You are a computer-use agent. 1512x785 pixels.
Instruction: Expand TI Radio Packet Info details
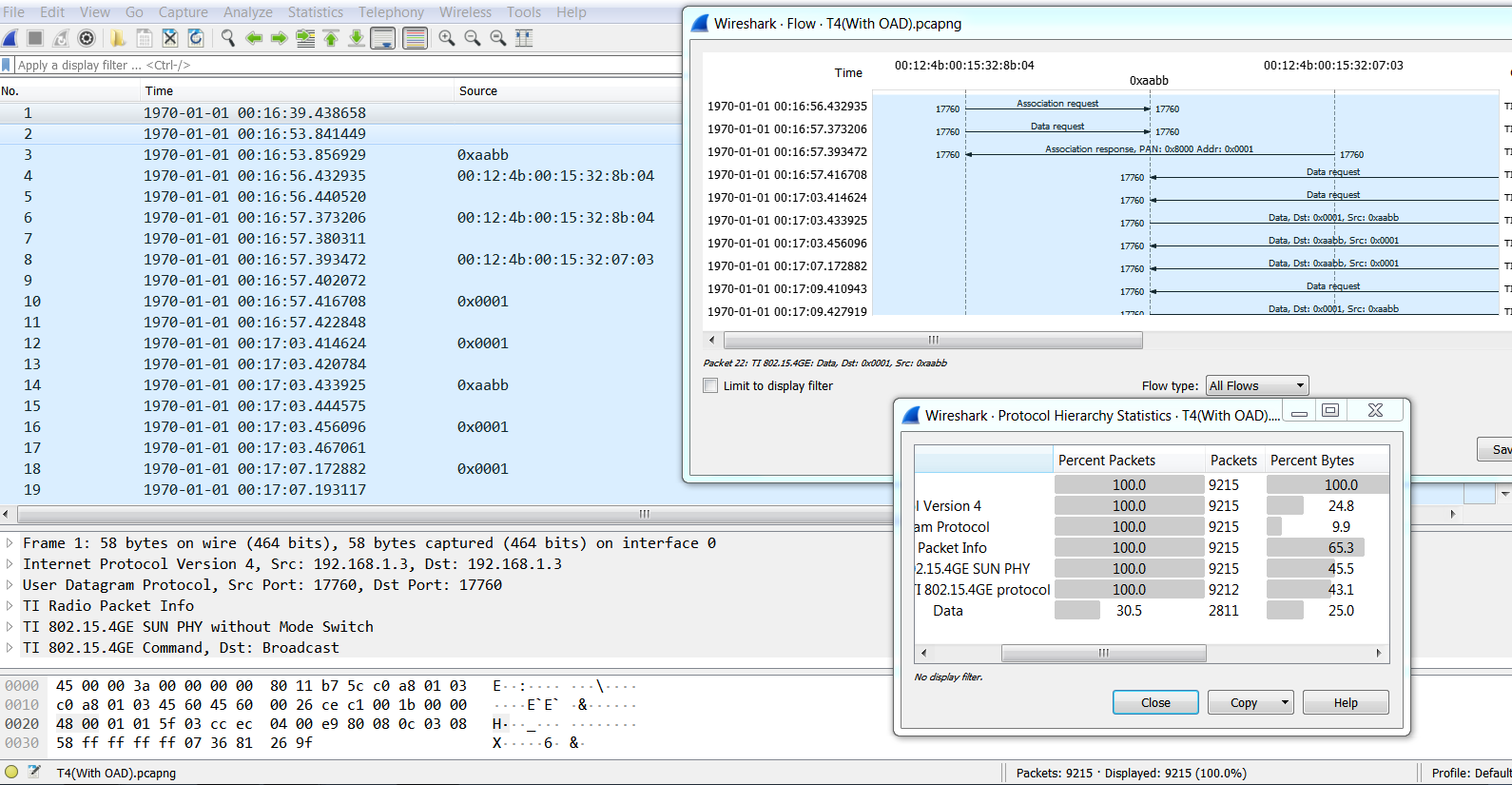(10, 606)
